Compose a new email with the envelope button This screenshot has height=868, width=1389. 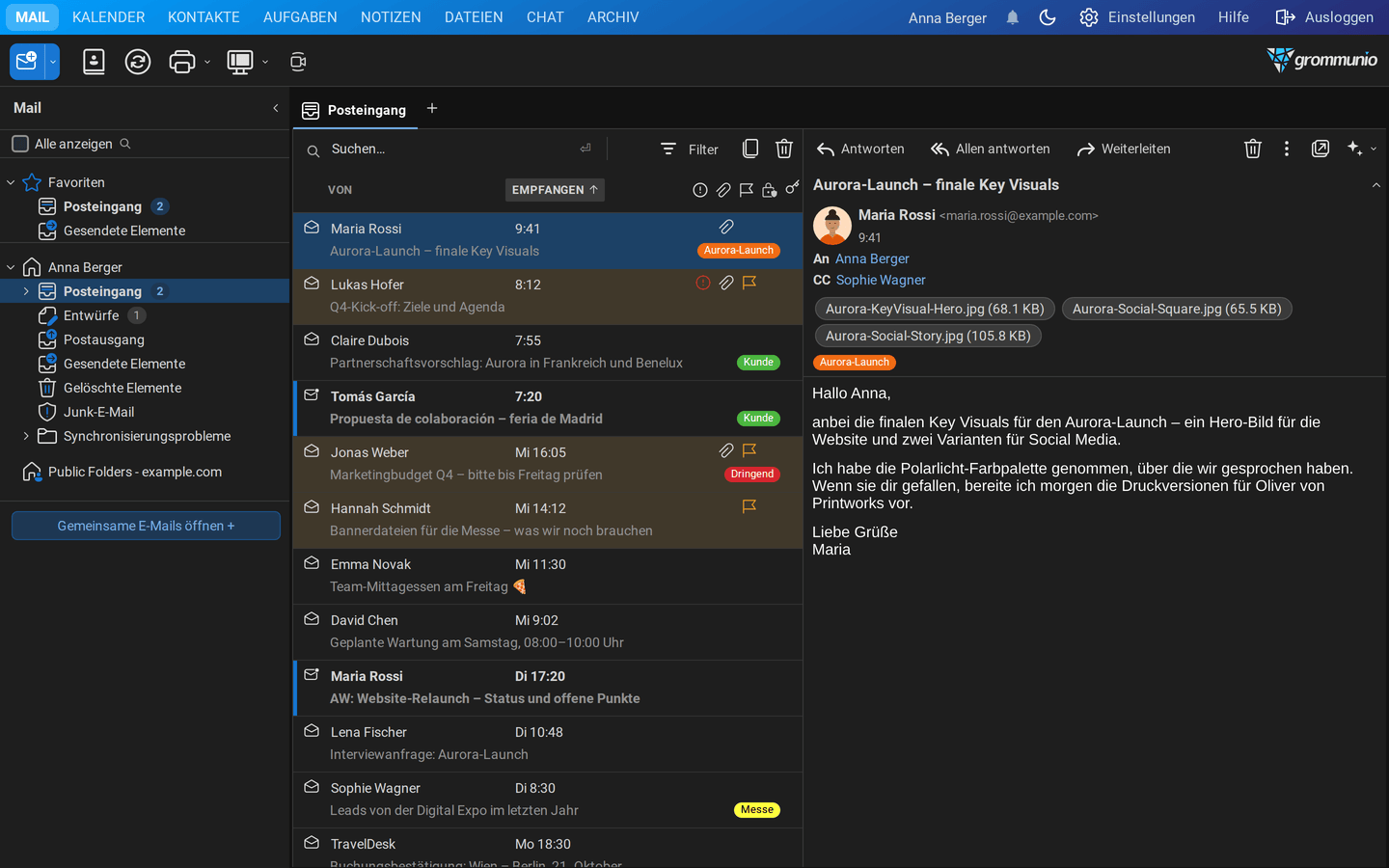tap(27, 62)
